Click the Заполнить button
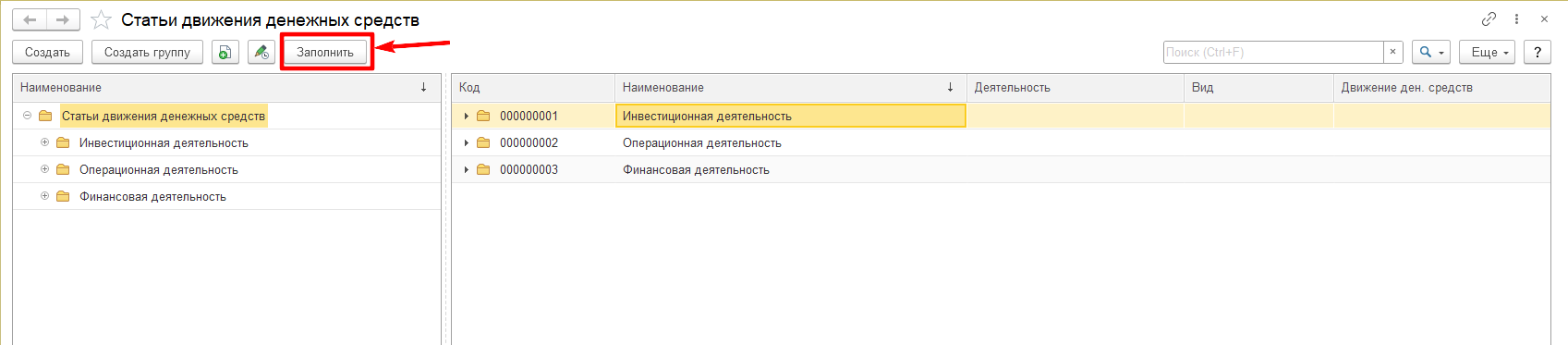1568x345 pixels. coord(325,52)
